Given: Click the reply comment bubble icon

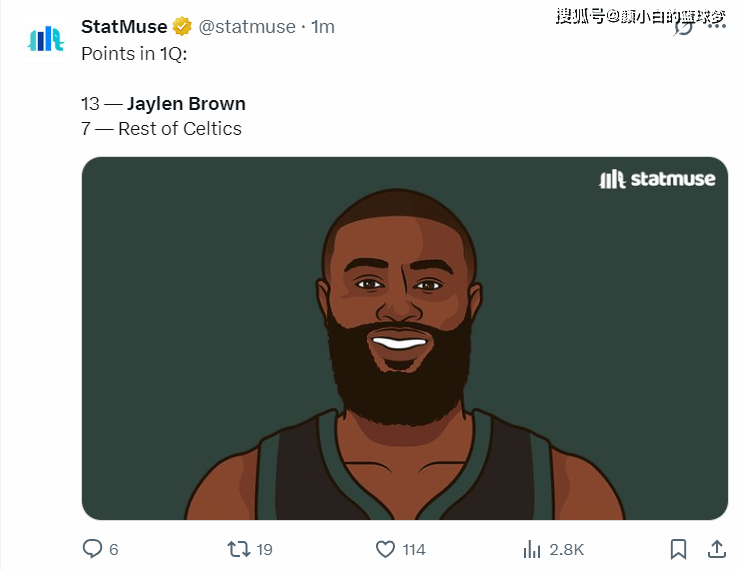Looking at the screenshot, I should coord(92,549).
